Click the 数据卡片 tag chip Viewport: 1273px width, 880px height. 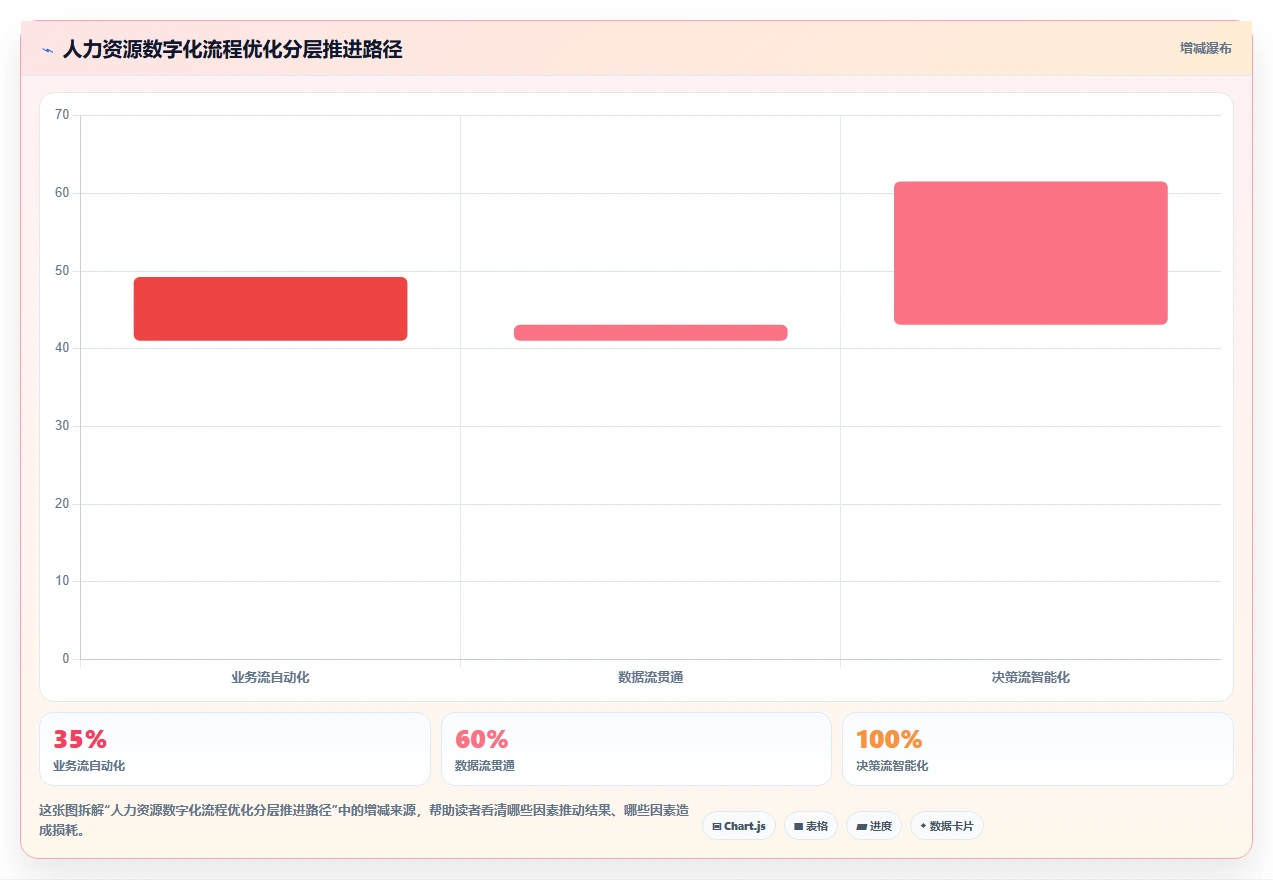click(947, 826)
